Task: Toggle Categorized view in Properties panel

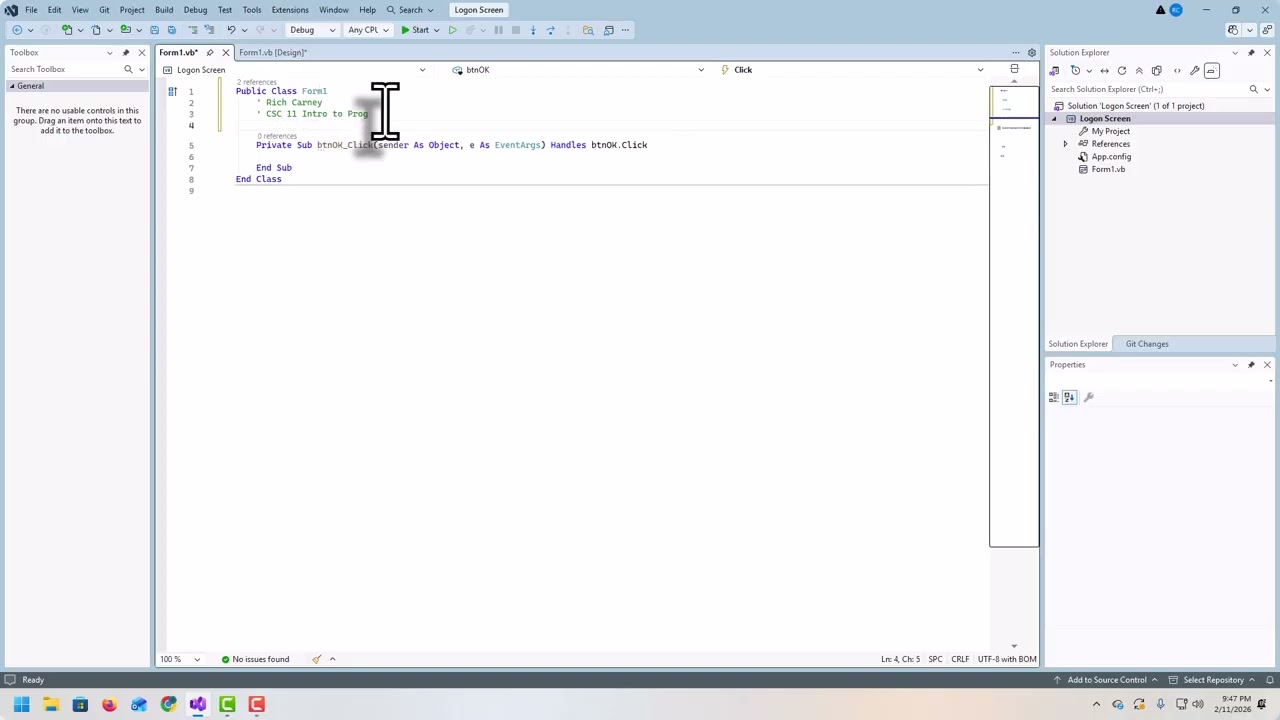Action: click(1053, 397)
